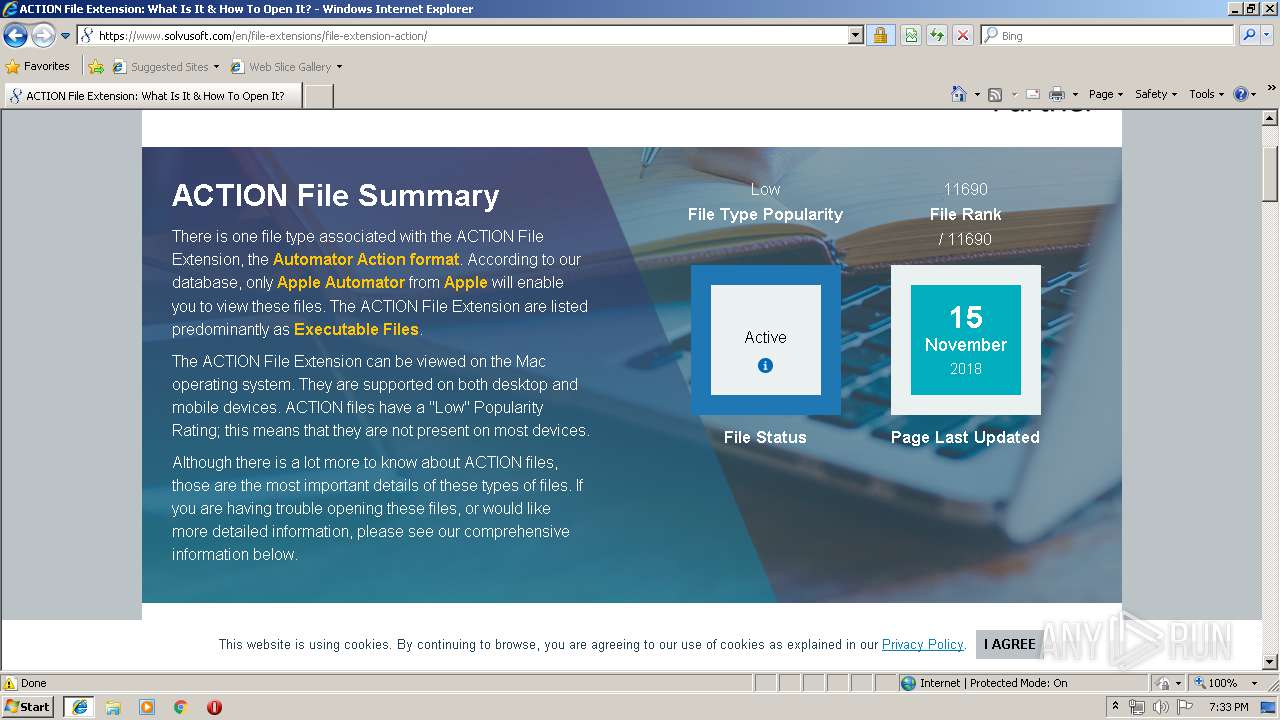Screen dimensions: 1280x720
Task: Open the Executable Files link
Action: tap(356, 329)
